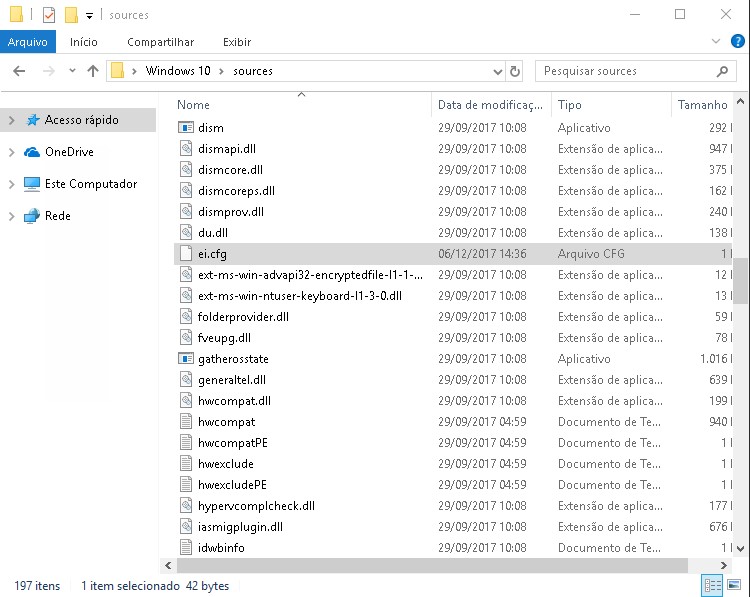This screenshot has width=750, height=597.
Task: Open the Customize Quick Access Toolbar dropdown
Action: point(89,16)
